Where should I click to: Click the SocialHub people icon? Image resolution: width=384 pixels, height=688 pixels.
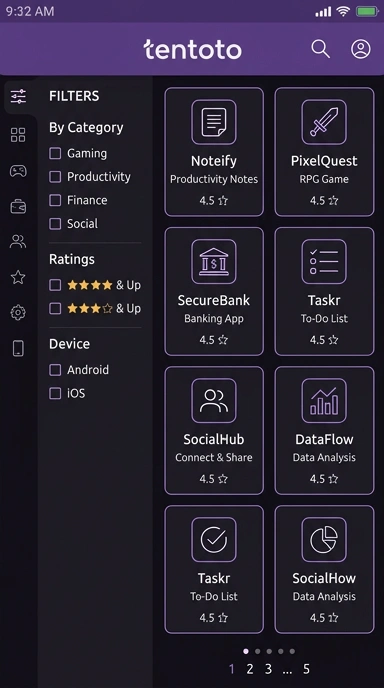(214, 401)
